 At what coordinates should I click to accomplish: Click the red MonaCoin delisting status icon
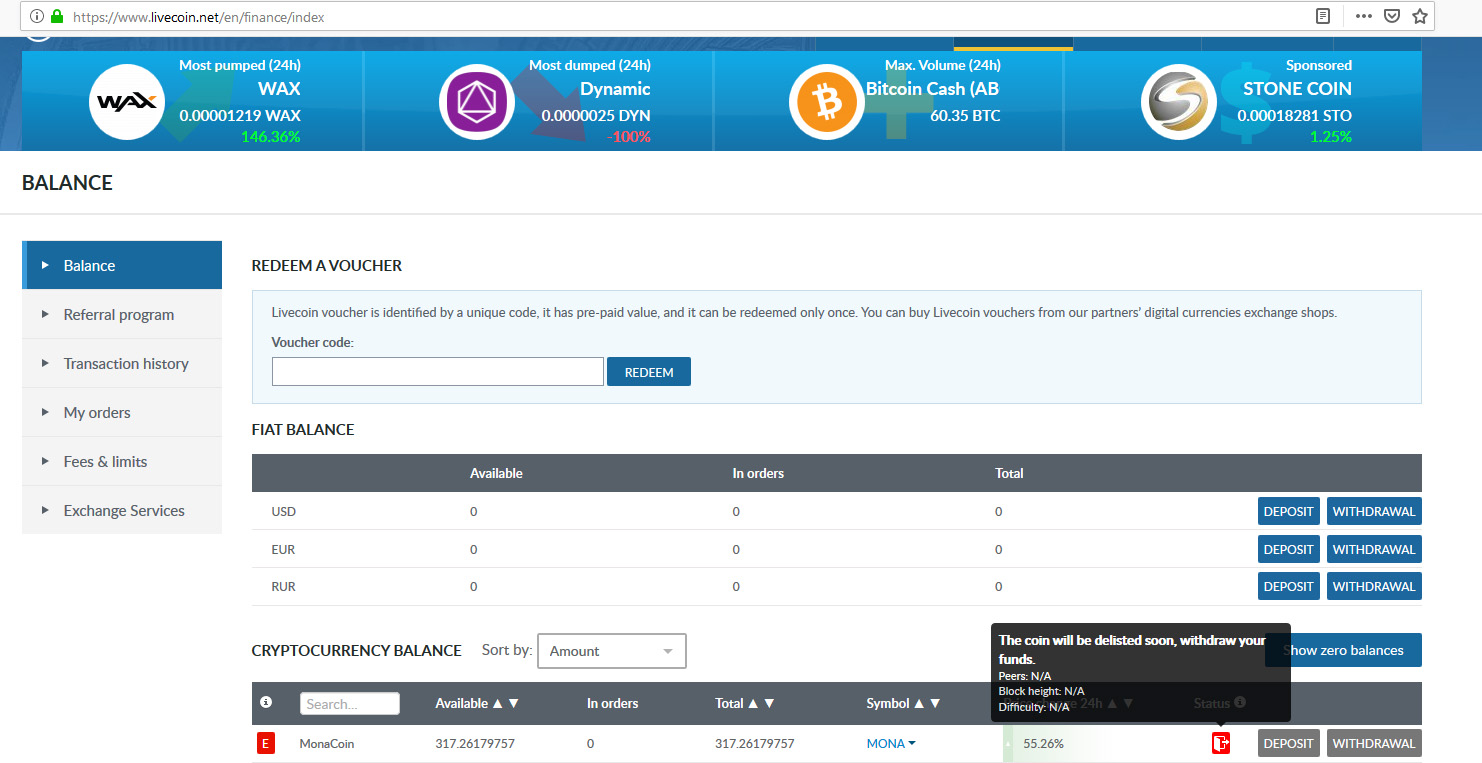point(1220,743)
